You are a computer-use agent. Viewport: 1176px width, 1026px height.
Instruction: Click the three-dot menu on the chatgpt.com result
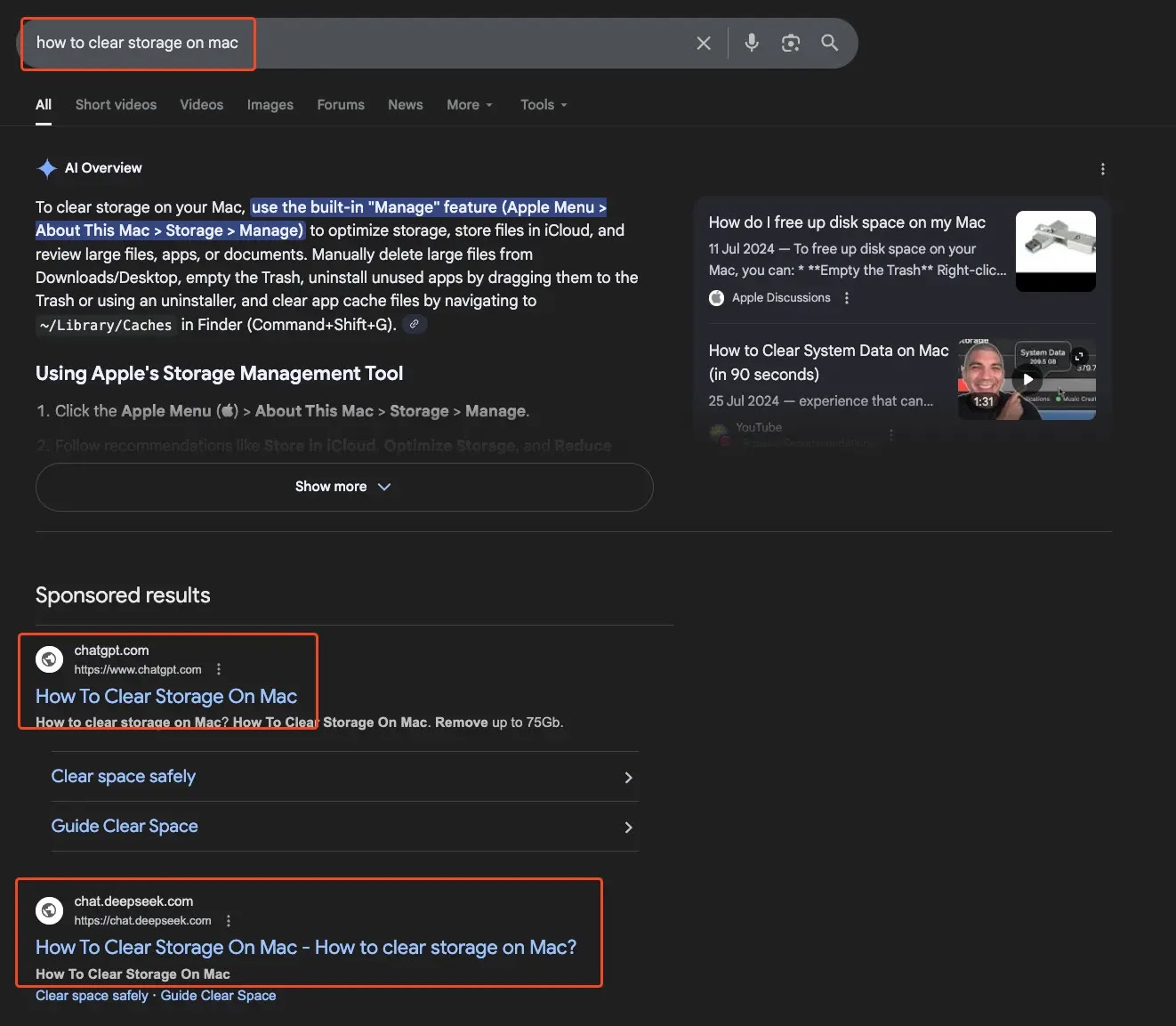tap(218, 668)
